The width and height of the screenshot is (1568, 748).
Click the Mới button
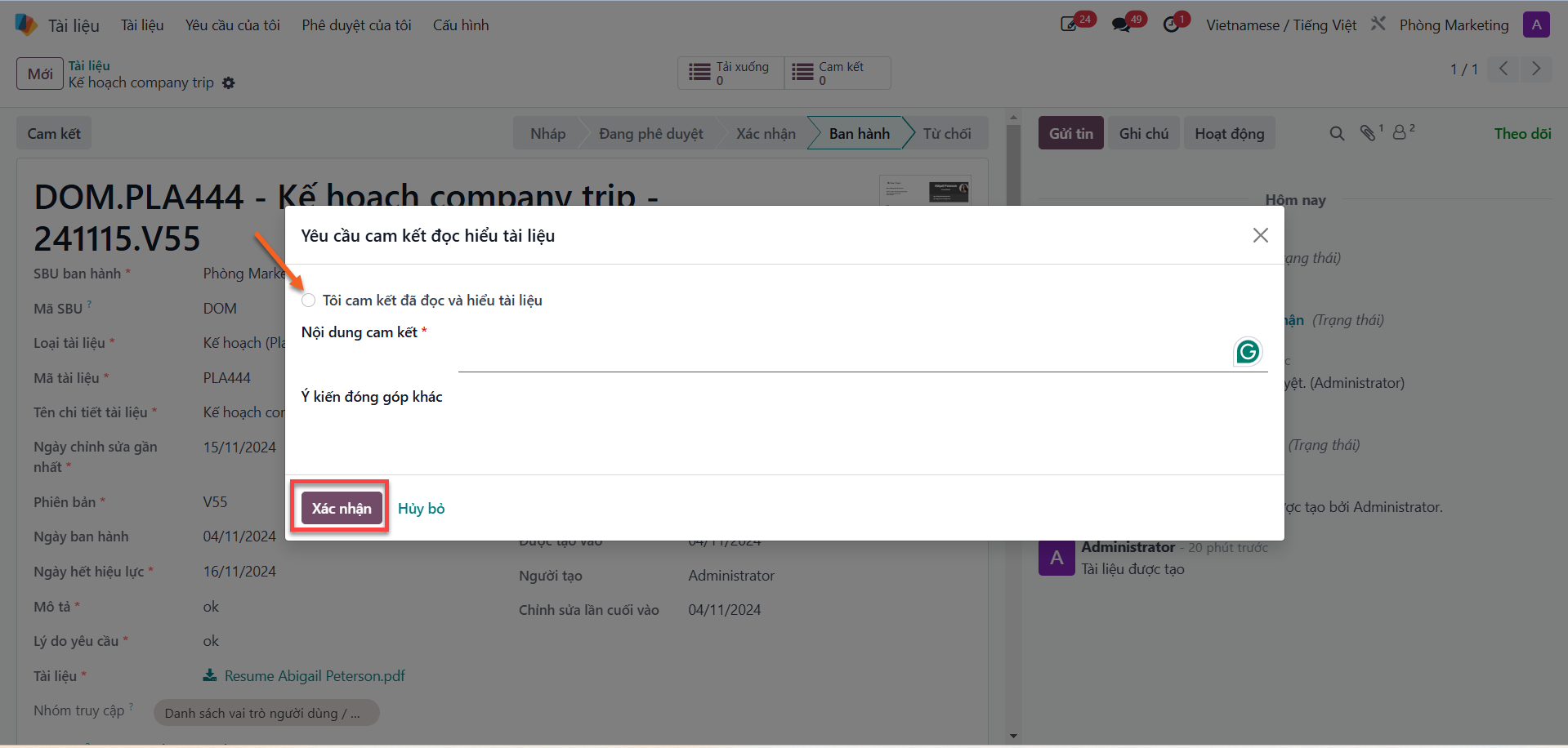pyautogui.click(x=40, y=73)
